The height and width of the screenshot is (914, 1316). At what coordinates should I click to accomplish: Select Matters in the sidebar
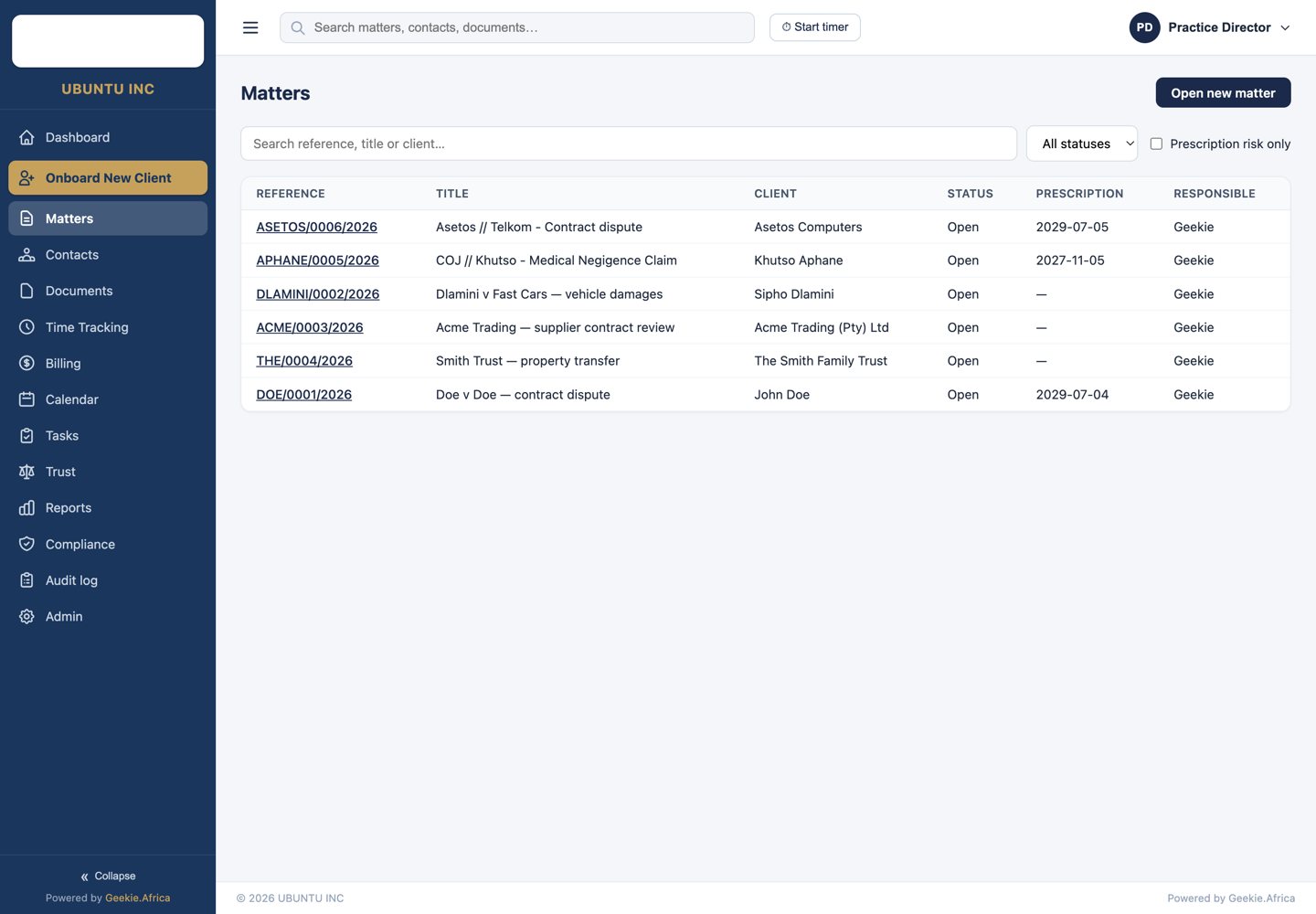pos(108,218)
